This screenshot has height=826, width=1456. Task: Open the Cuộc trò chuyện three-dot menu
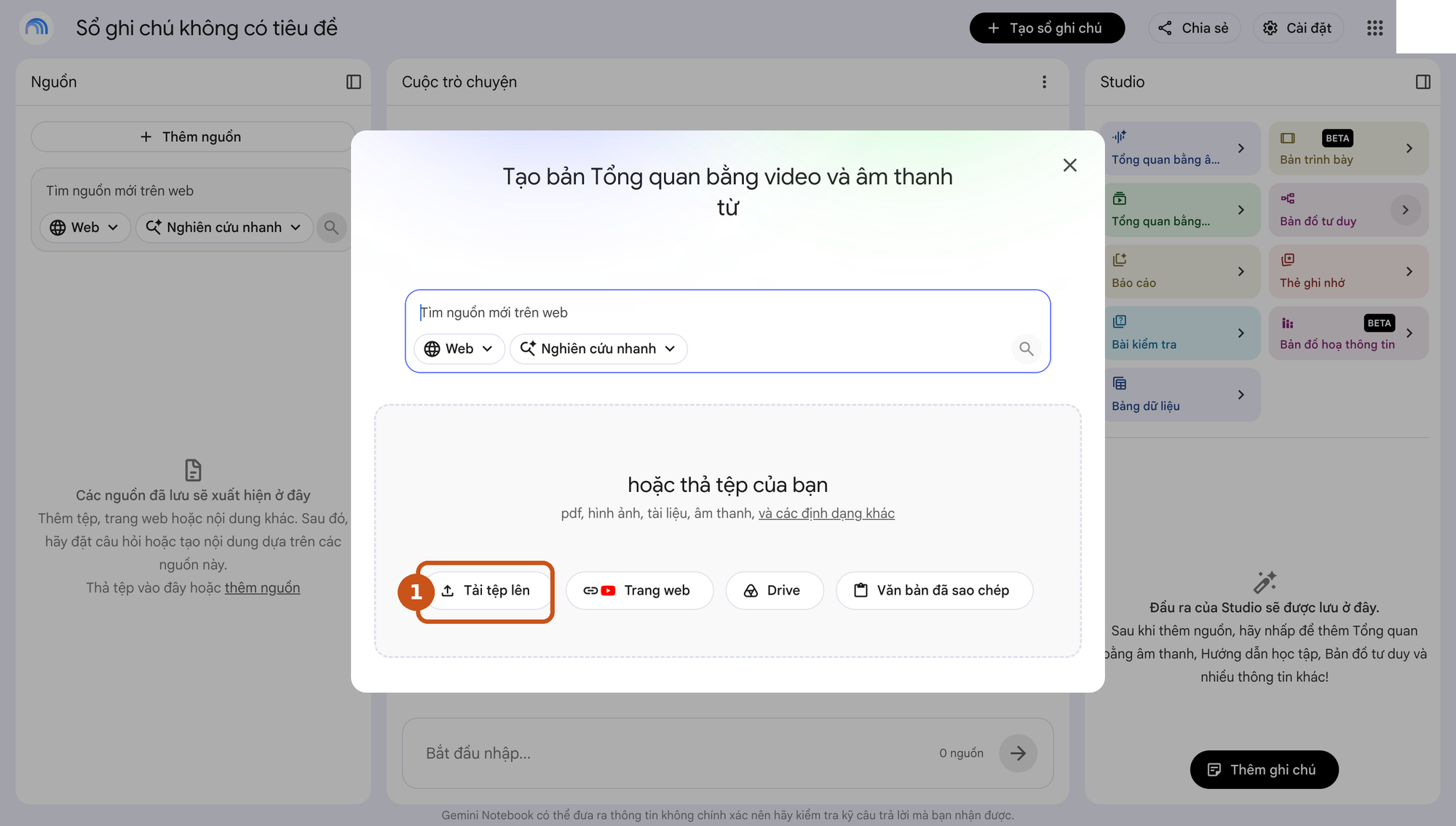click(x=1044, y=82)
